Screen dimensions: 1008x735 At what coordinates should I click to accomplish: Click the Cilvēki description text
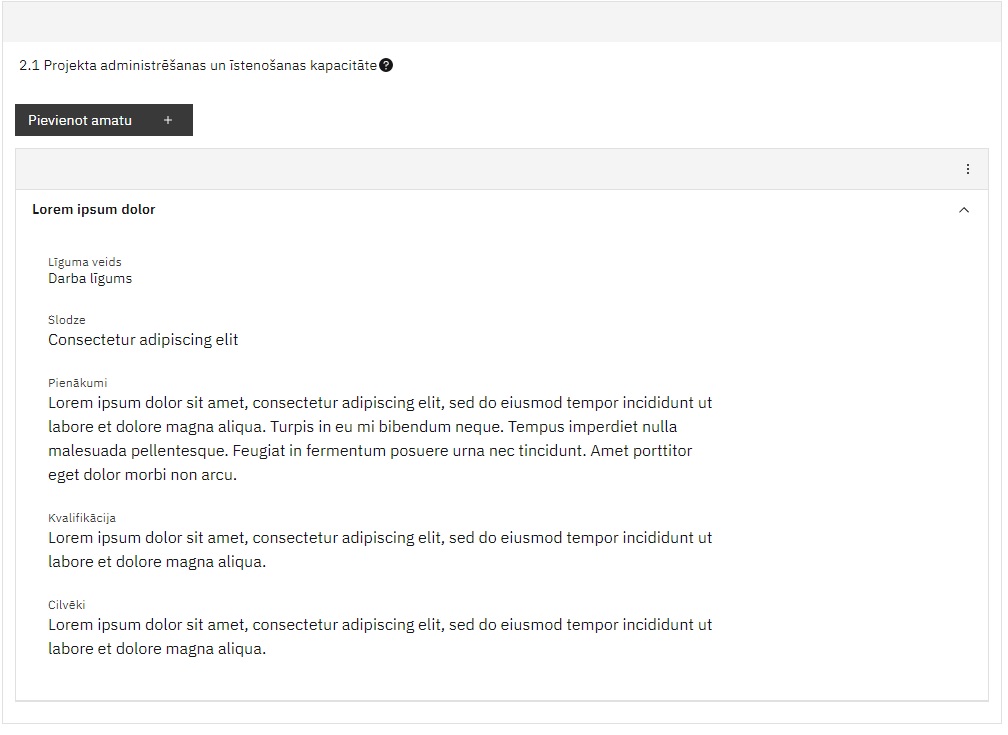(380, 637)
